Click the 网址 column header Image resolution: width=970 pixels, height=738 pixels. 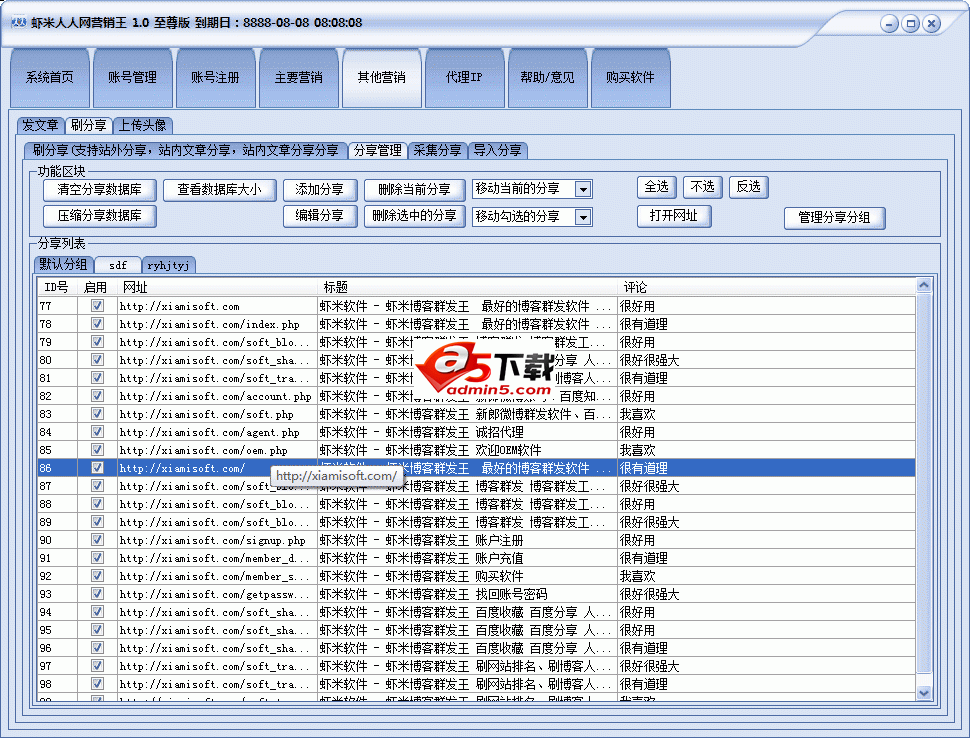(217, 287)
